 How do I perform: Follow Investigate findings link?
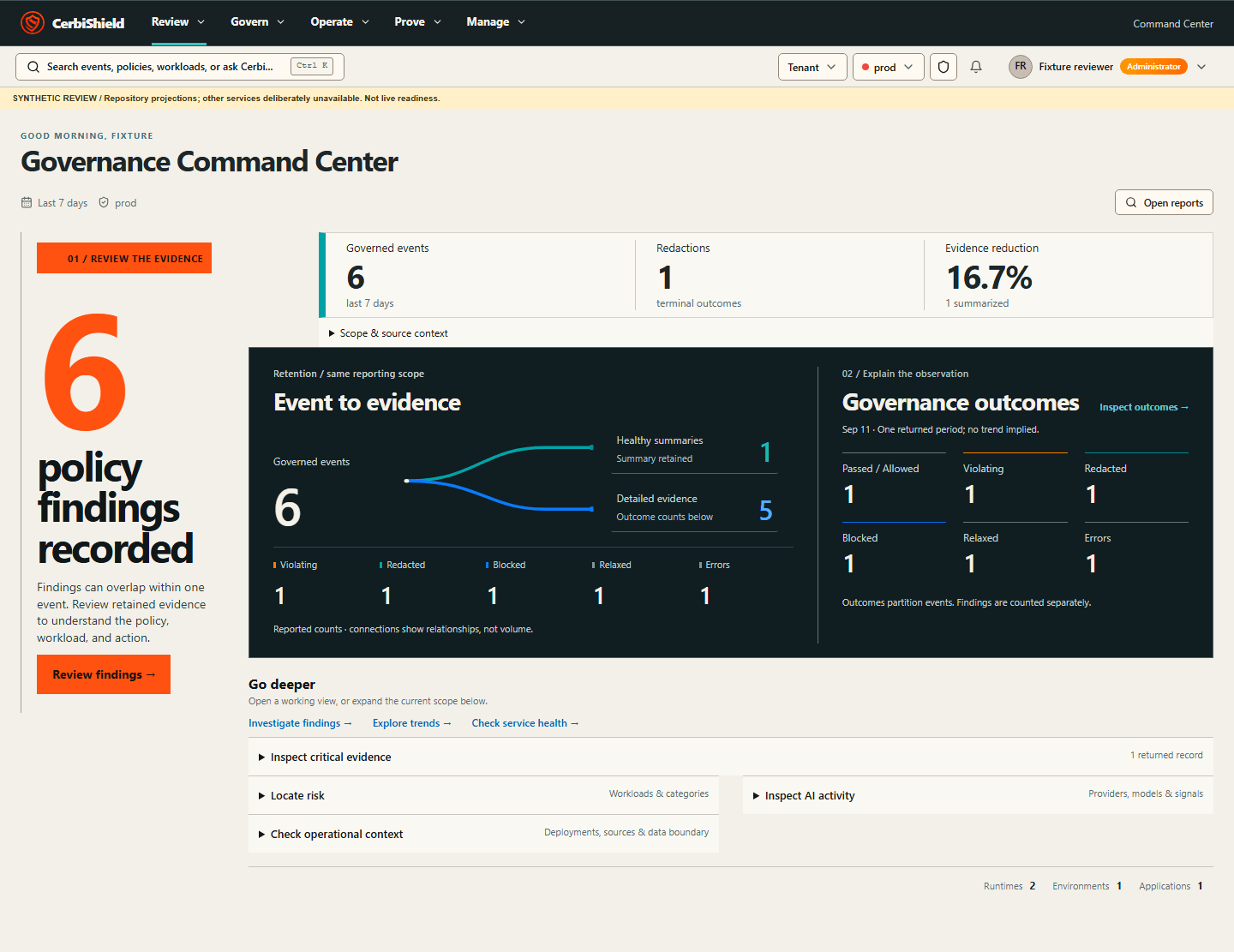pos(300,723)
